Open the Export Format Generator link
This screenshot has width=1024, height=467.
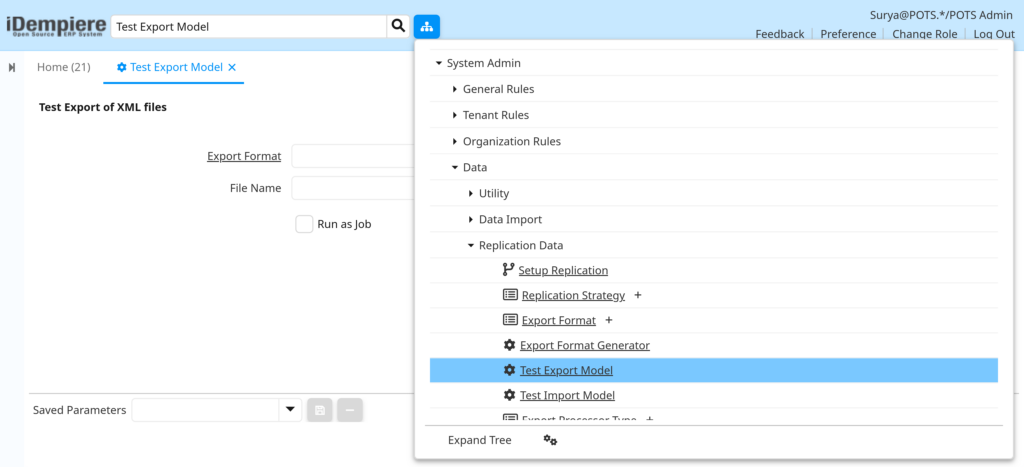[x=584, y=346]
